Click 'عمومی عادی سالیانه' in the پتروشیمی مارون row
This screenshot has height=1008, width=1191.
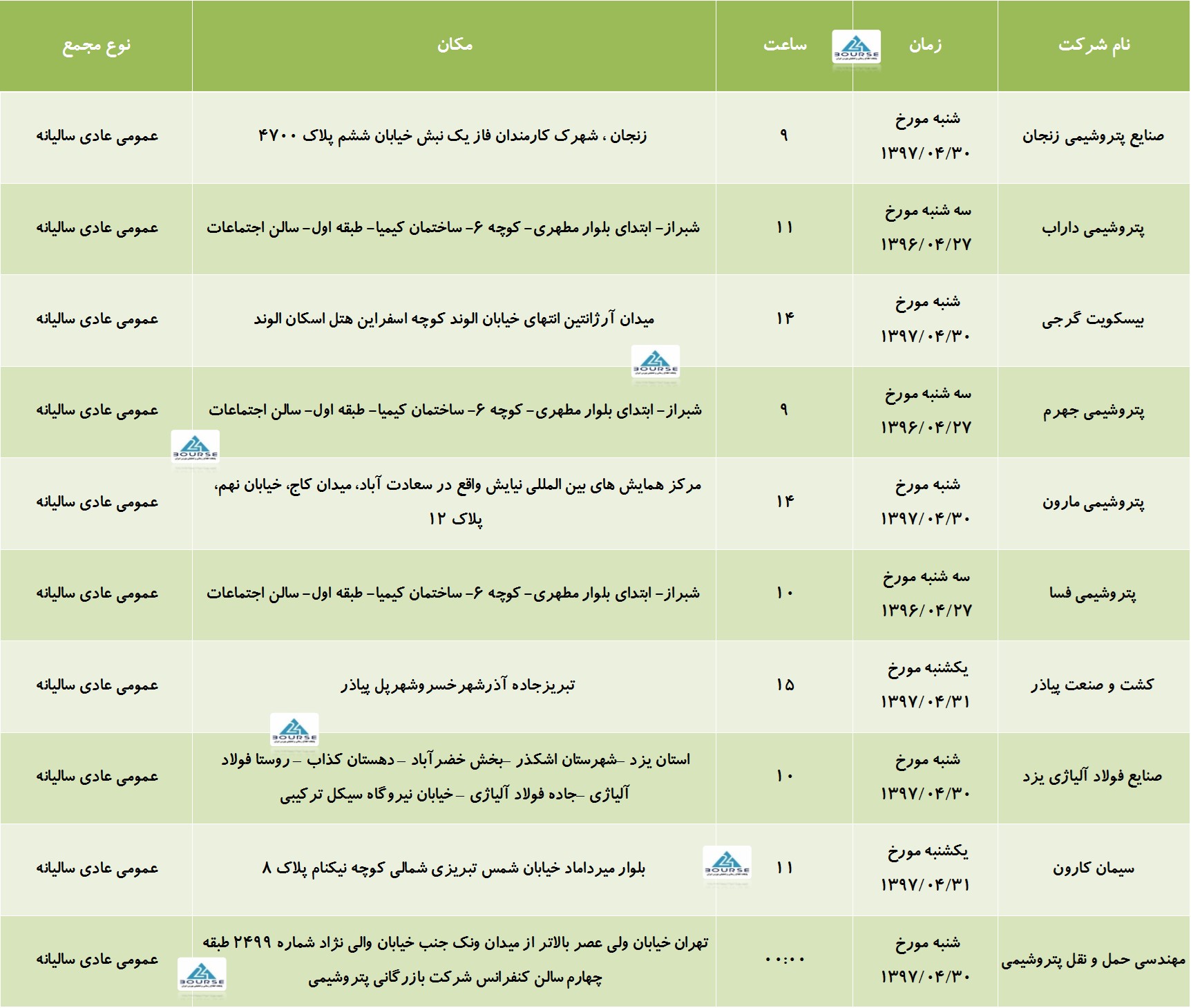coord(97,502)
